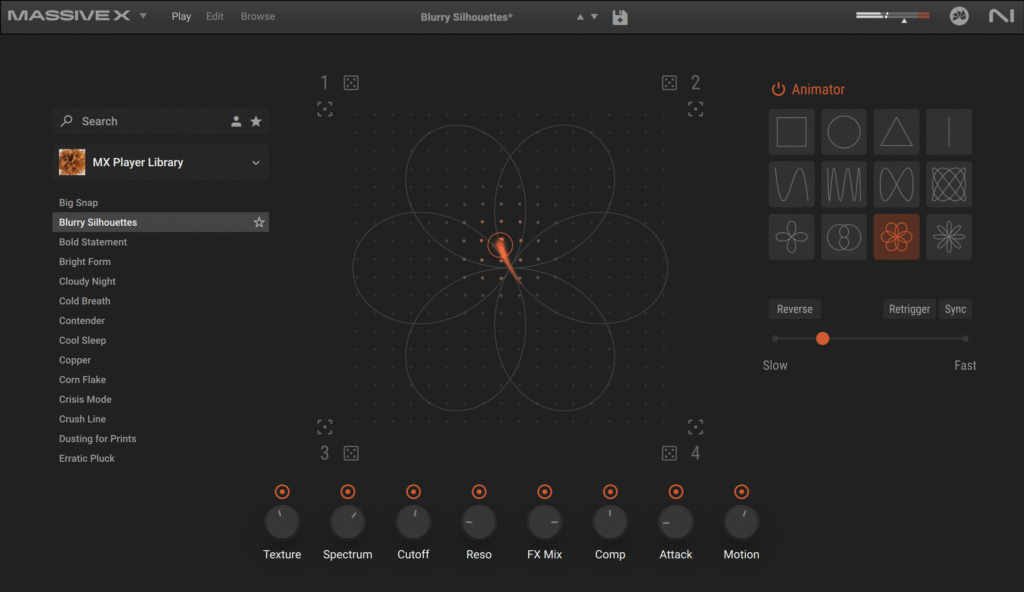Image resolution: width=1024 pixels, height=592 pixels.
Task: Toggle FX Mix macro assignment ring
Action: 545,491
